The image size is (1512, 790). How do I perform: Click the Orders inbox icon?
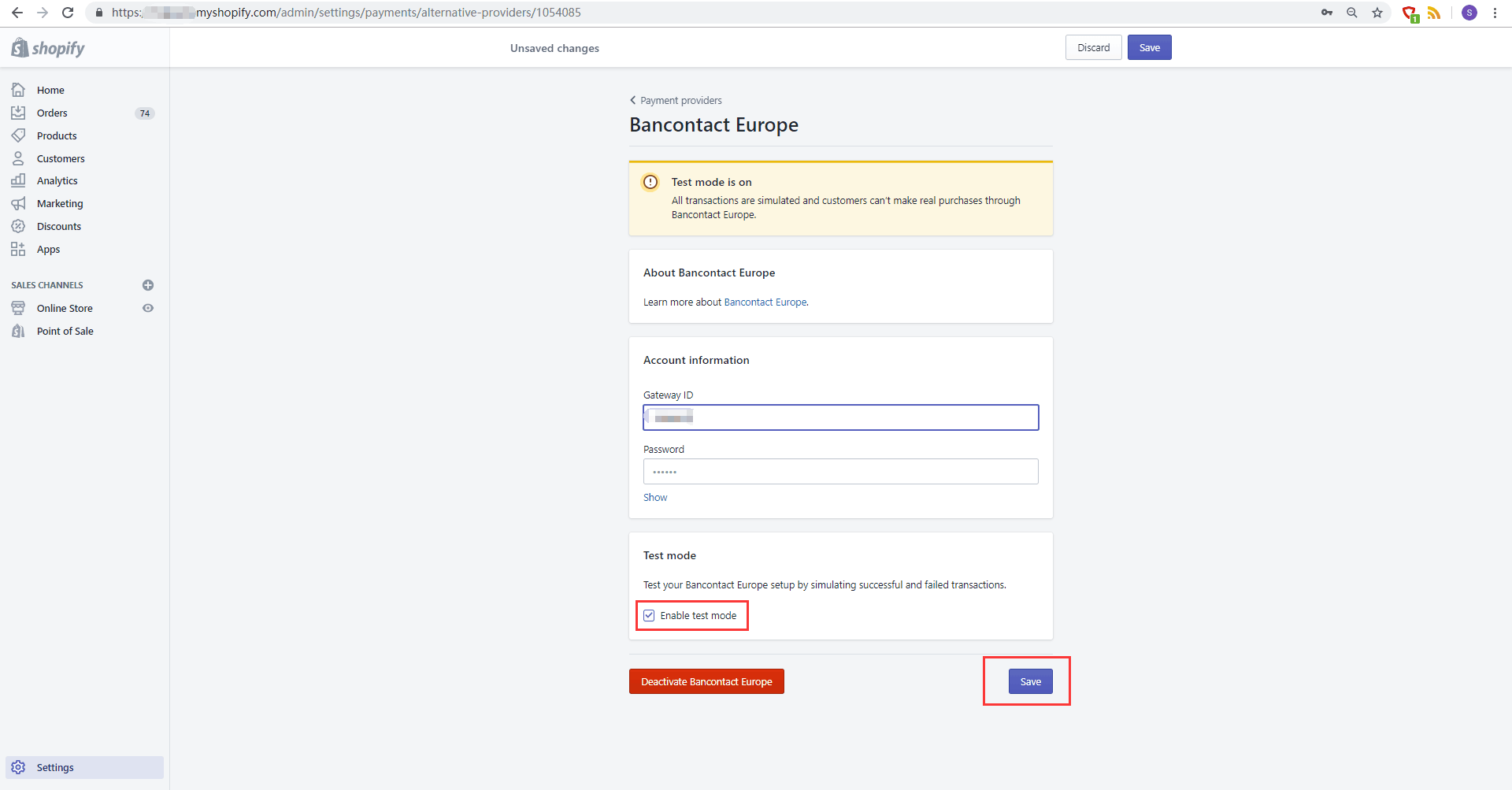tap(18, 113)
